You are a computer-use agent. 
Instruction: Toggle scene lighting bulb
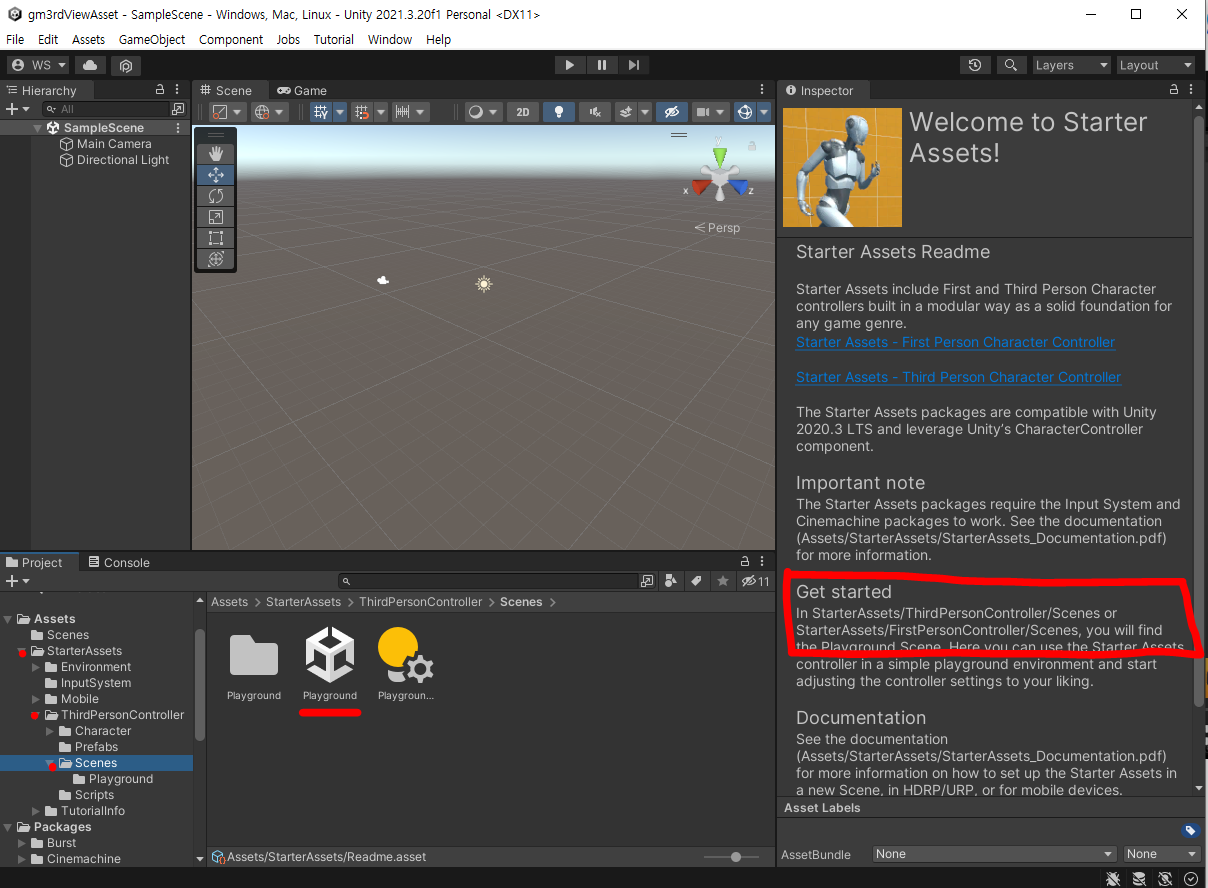point(559,112)
